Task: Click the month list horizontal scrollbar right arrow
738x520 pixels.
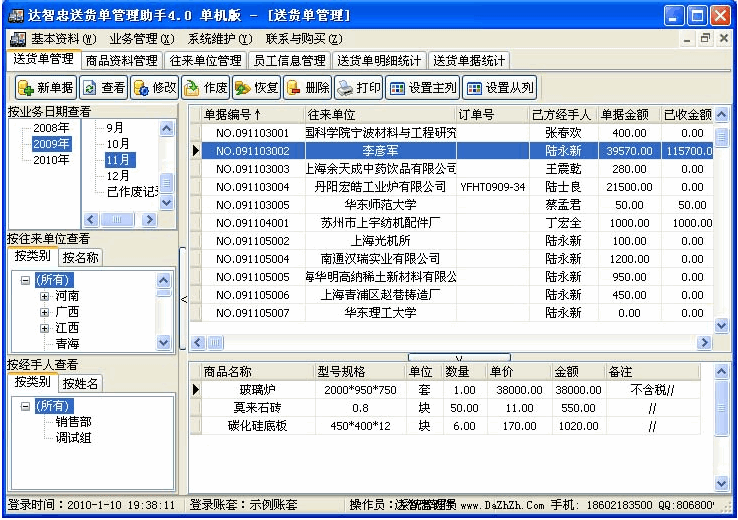Action: click(149, 219)
